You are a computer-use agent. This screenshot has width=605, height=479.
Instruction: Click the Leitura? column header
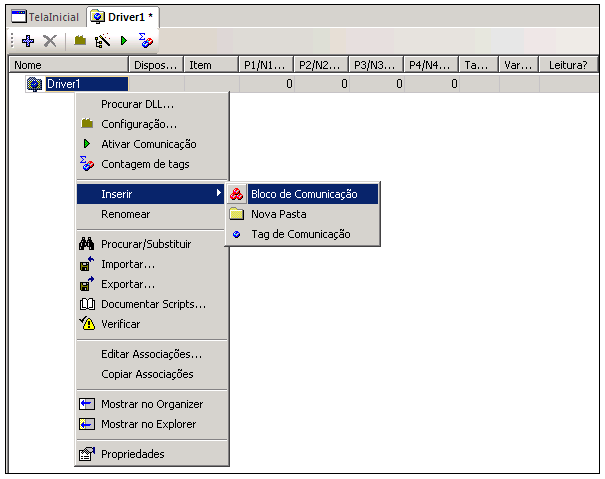point(567,65)
